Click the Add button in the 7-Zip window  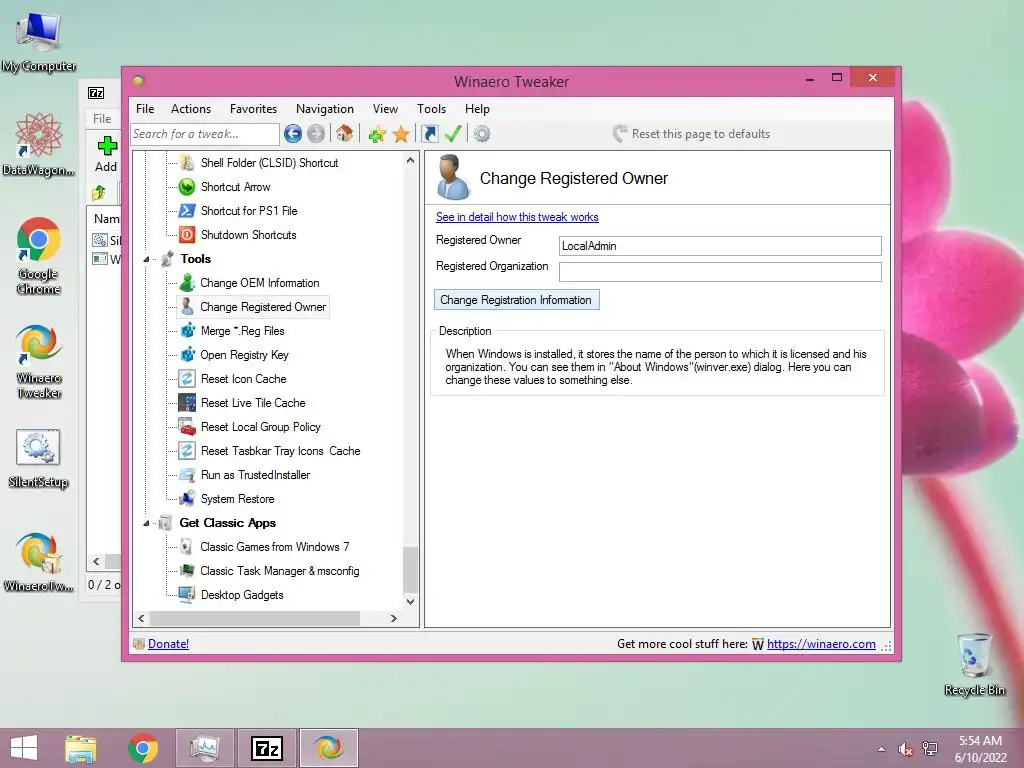[x=106, y=154]
